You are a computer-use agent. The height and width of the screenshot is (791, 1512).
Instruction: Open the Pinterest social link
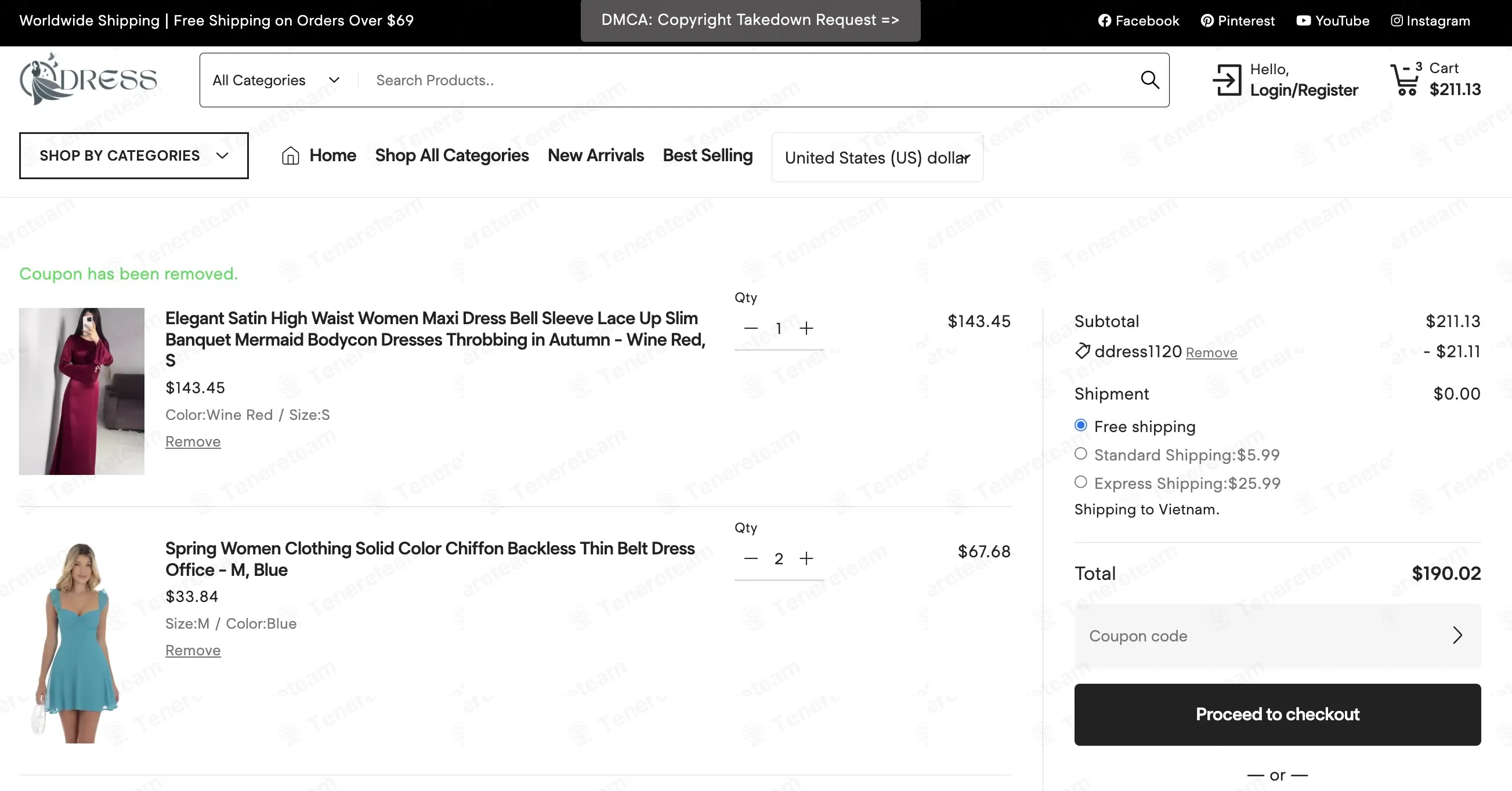click(1238, 20)
